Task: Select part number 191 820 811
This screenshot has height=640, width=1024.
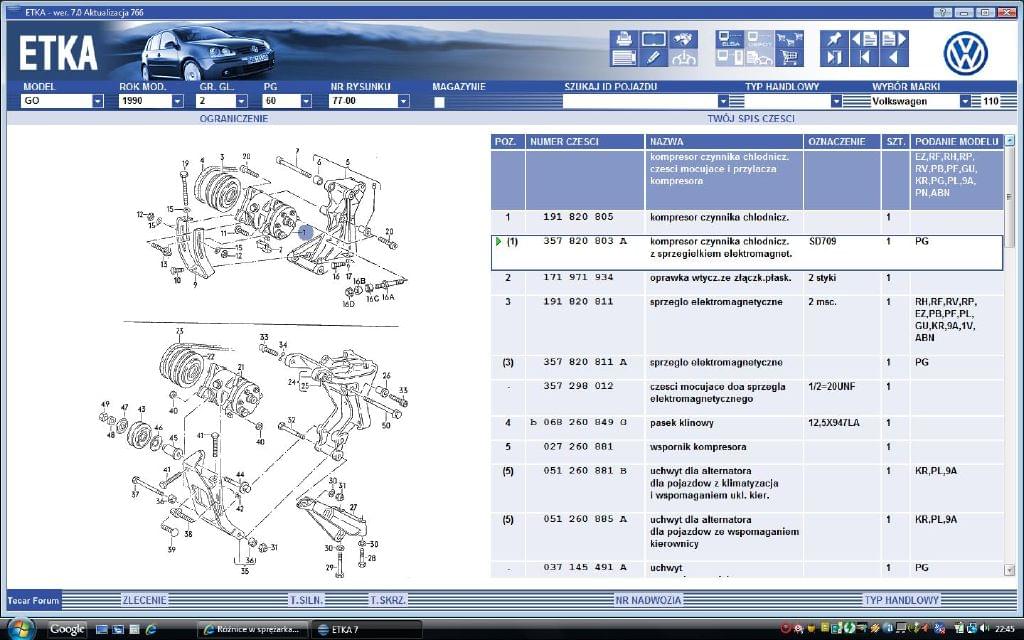Action: click(578, 302)
